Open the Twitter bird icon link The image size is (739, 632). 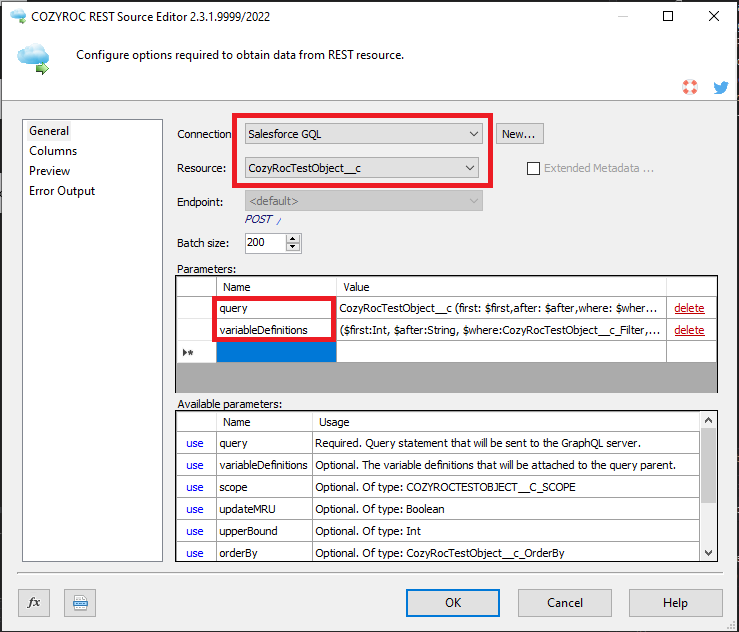[720, 88]
